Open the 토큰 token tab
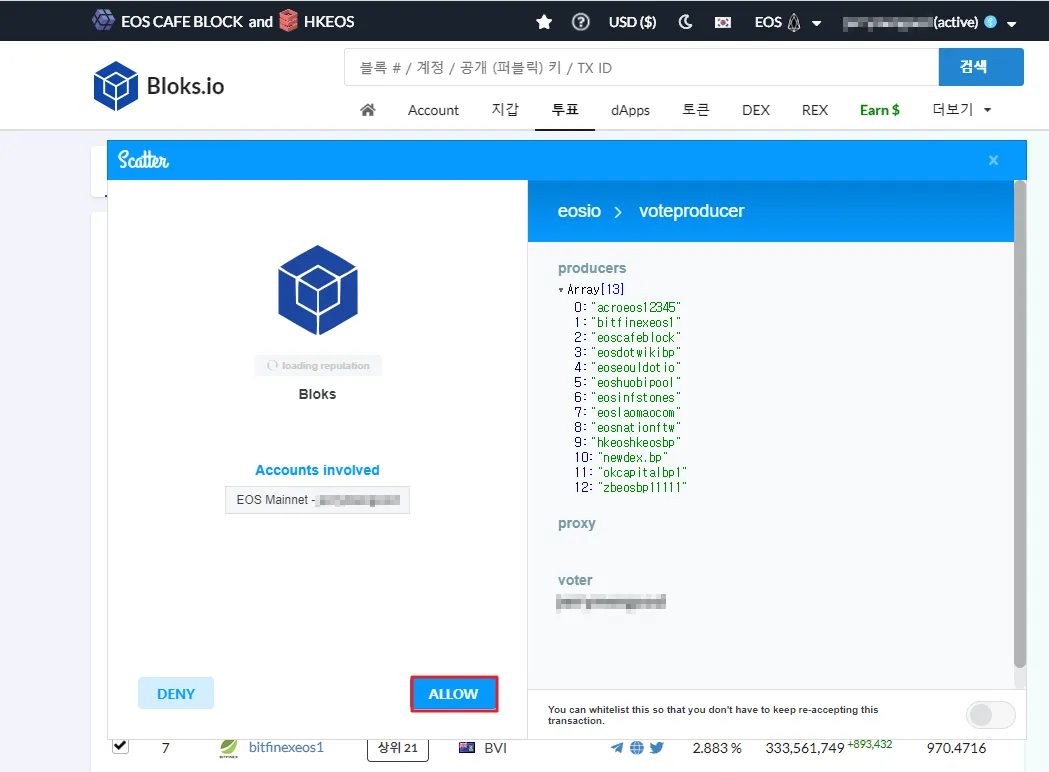 pos(696,110)
